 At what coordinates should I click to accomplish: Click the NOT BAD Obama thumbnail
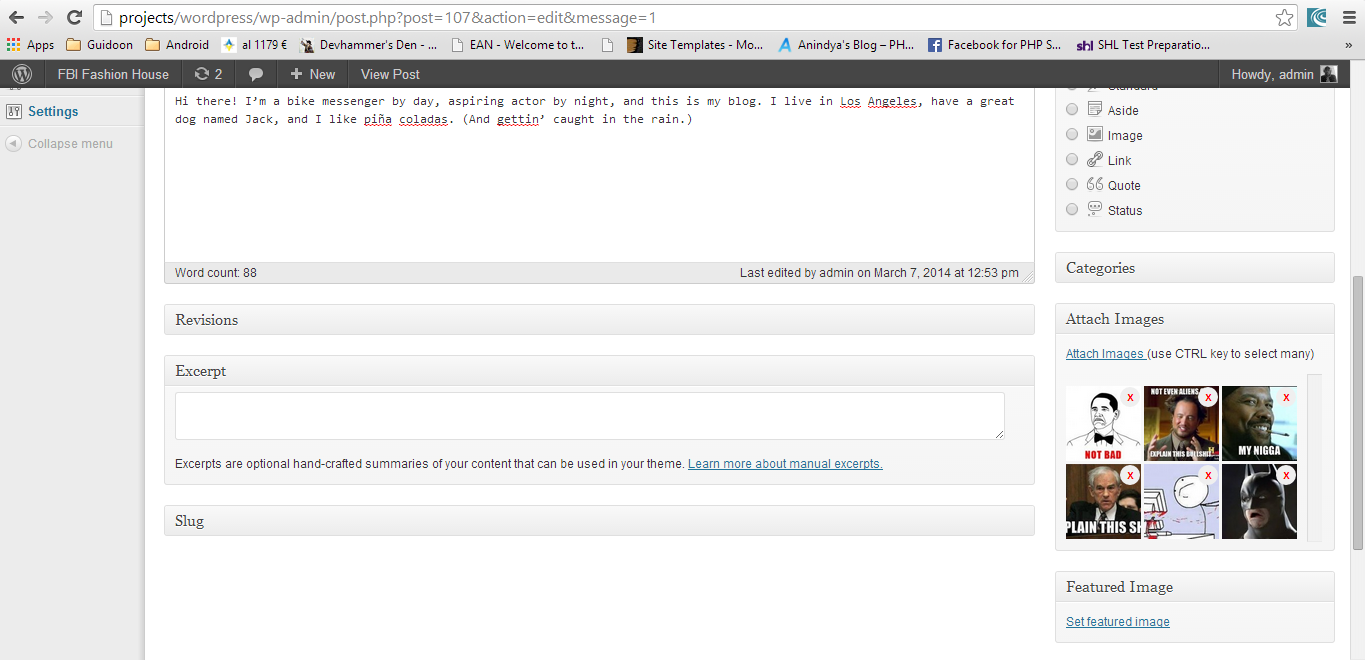pos(1103,423)
